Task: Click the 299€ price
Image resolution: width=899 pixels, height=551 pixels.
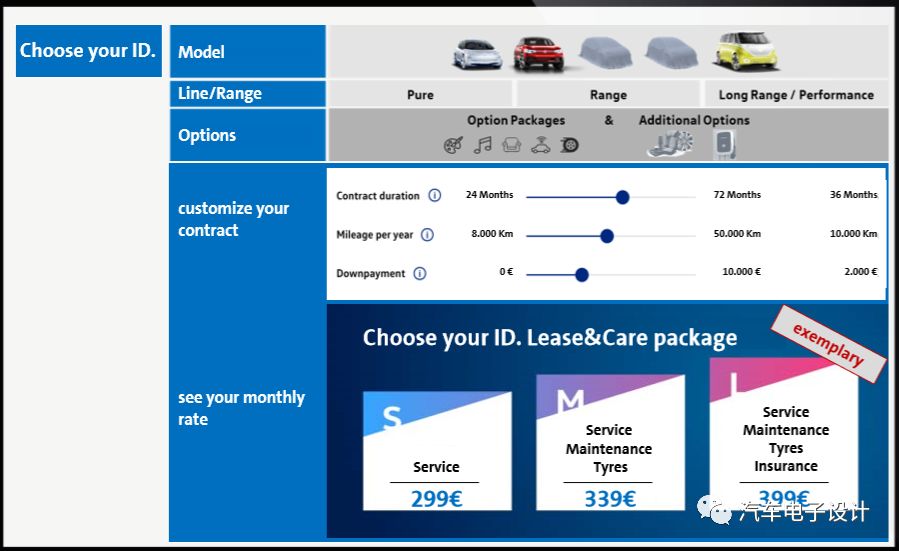Action: click(x=436, y=499)
